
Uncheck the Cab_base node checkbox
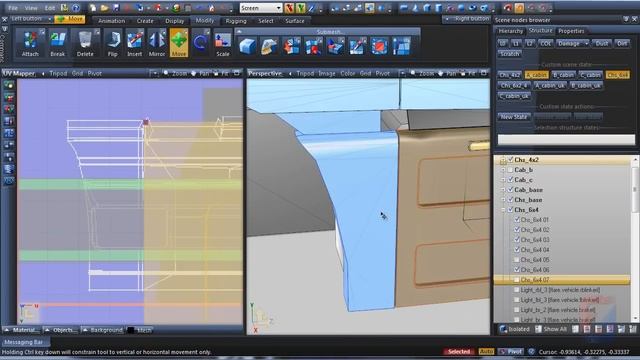(x=510, y=190)
